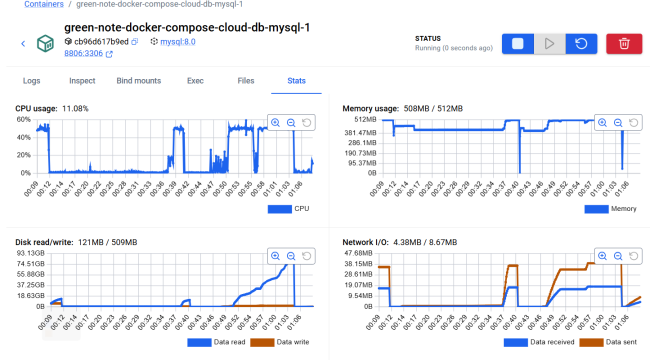The image size is (650, 360).
Task: Toggle the Data write legend series
Action: [280, 342]
